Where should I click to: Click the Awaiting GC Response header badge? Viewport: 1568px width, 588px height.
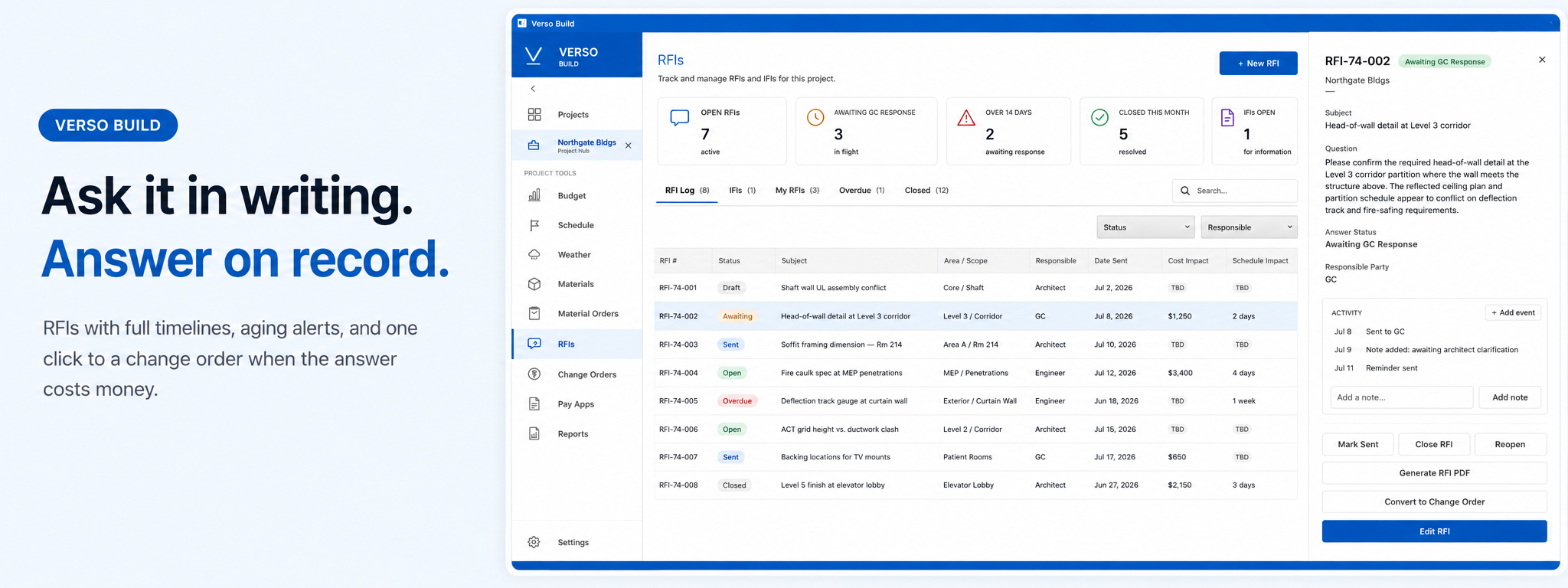tap(1444, 62)
